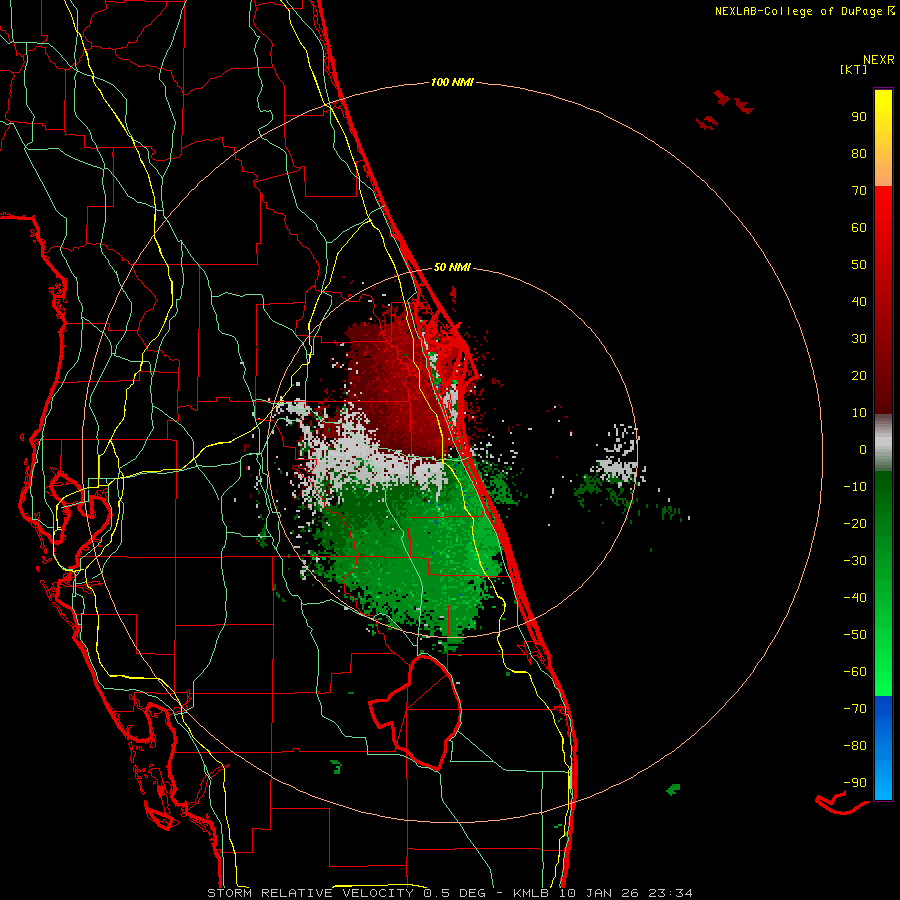The image size is (900, 900).
Task: Click the 50 value on velocity scale
Action: [859, 265]
